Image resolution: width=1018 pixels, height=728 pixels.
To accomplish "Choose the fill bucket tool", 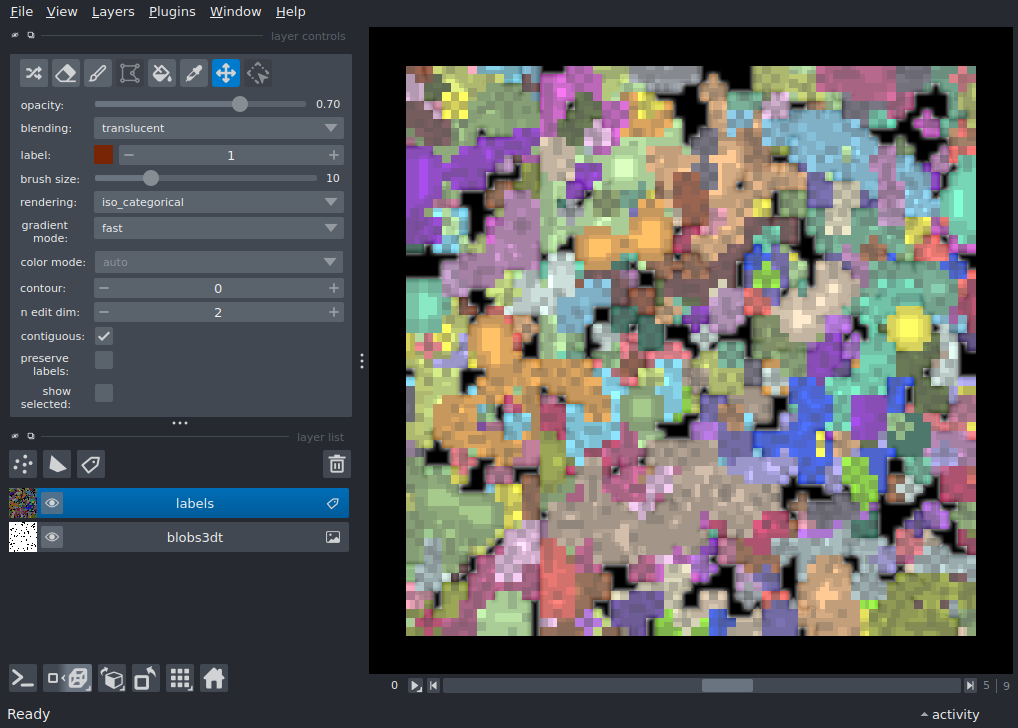I will click(x=161, y=73).
